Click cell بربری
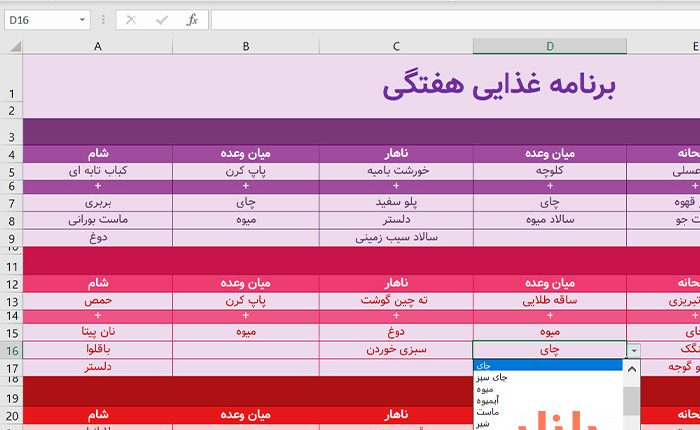The image size is (700, 430). [98, 203]
